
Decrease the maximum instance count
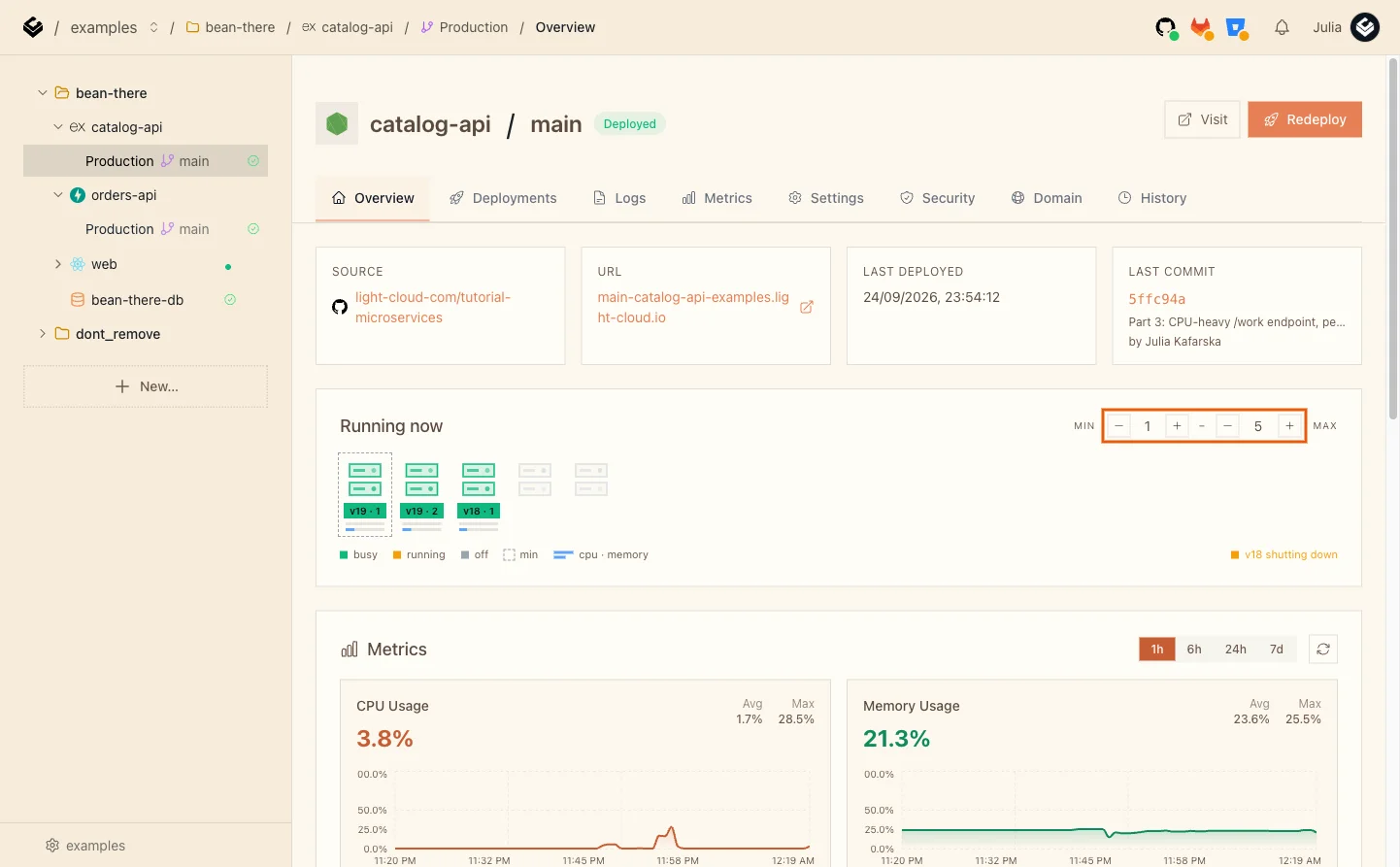coord(1227,426)
